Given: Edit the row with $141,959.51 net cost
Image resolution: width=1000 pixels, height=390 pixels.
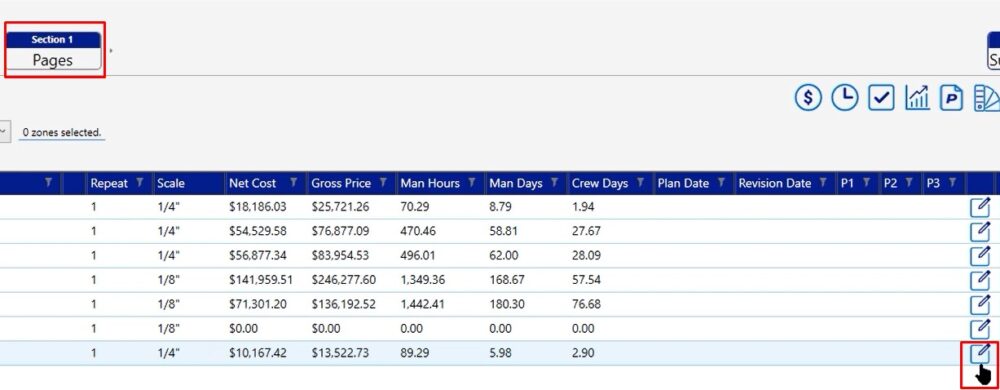Looking at the screenshot, I should [x=980, y=280].
